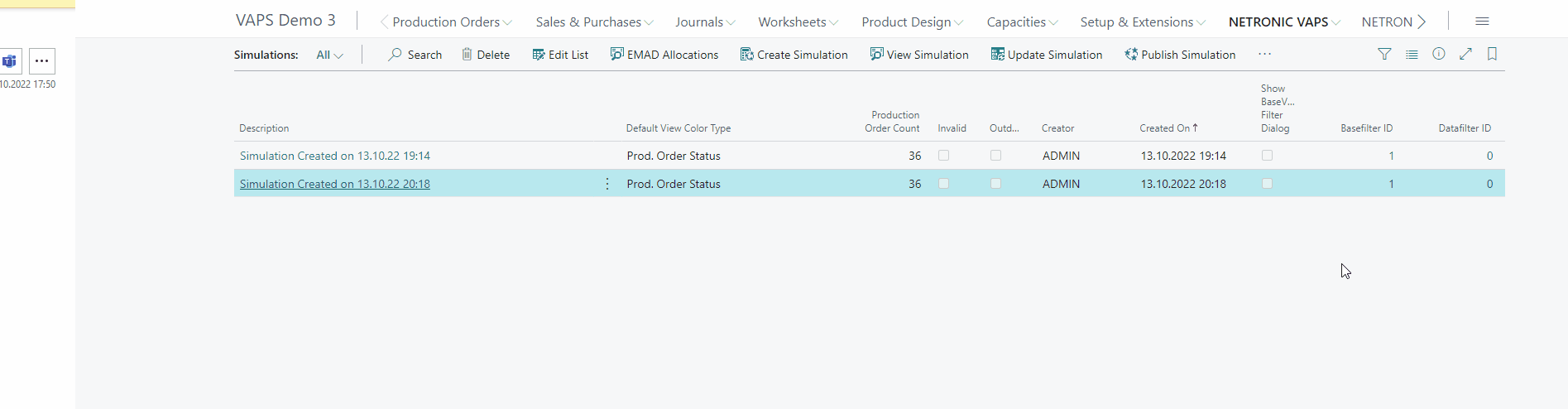Sort by Production Order Count header
The width and height of the screenshot is (1568, 409).
pos(892,122)
